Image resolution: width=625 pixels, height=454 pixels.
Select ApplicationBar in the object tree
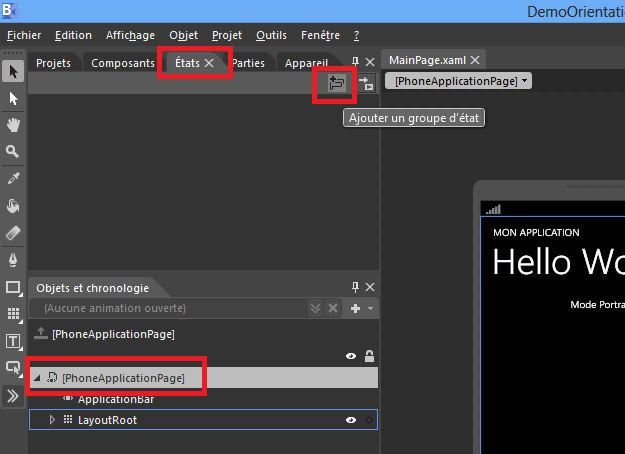point(114,399)
